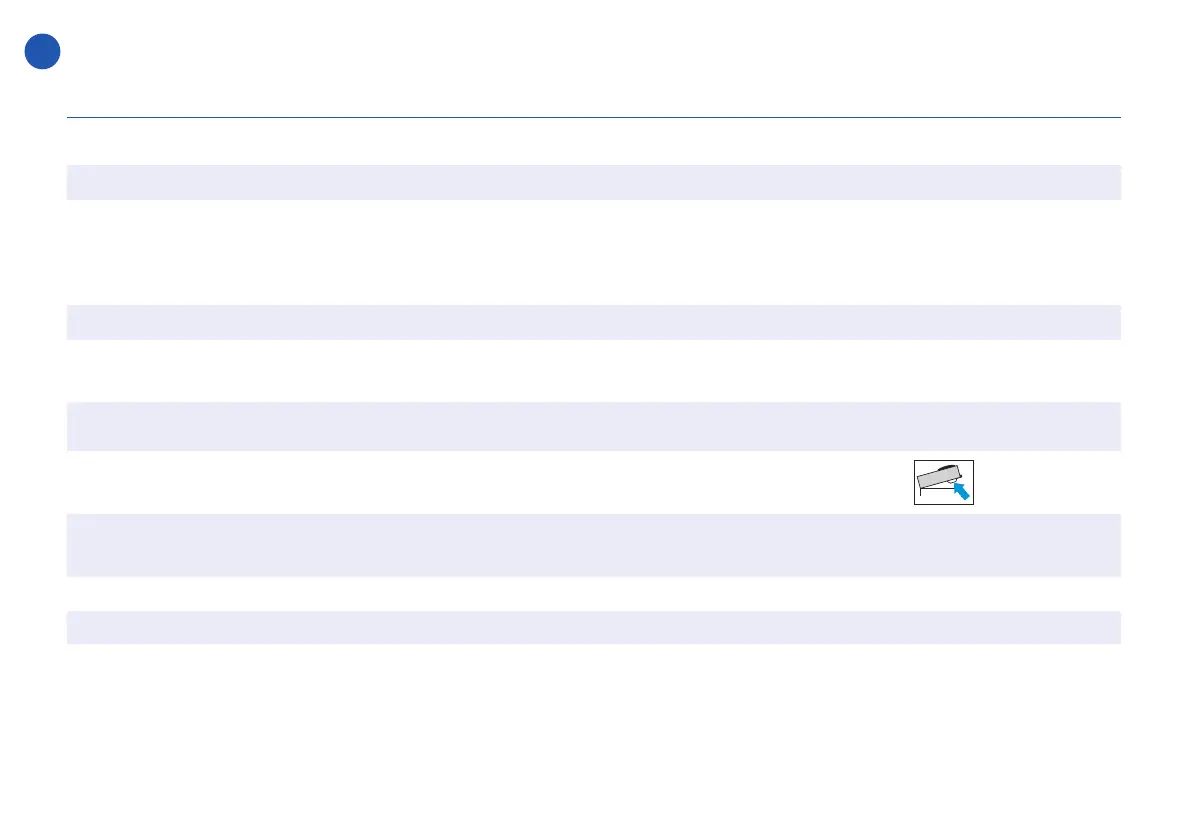Screen dimensions: 1188x838
Task: Click the solid blue circle icon
Action: point(42,52)
